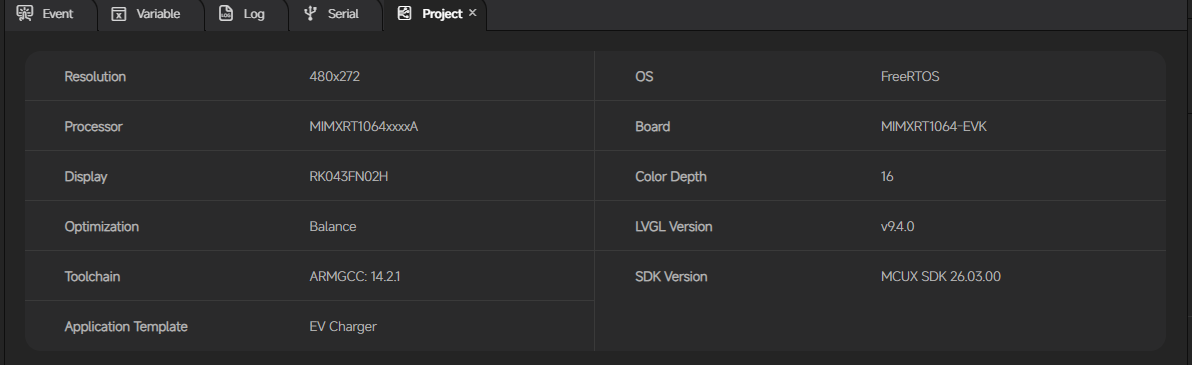Go to the Serial tab
Image resolution: width=1192 pixels, height=365 pixels.
pos(334,14)
